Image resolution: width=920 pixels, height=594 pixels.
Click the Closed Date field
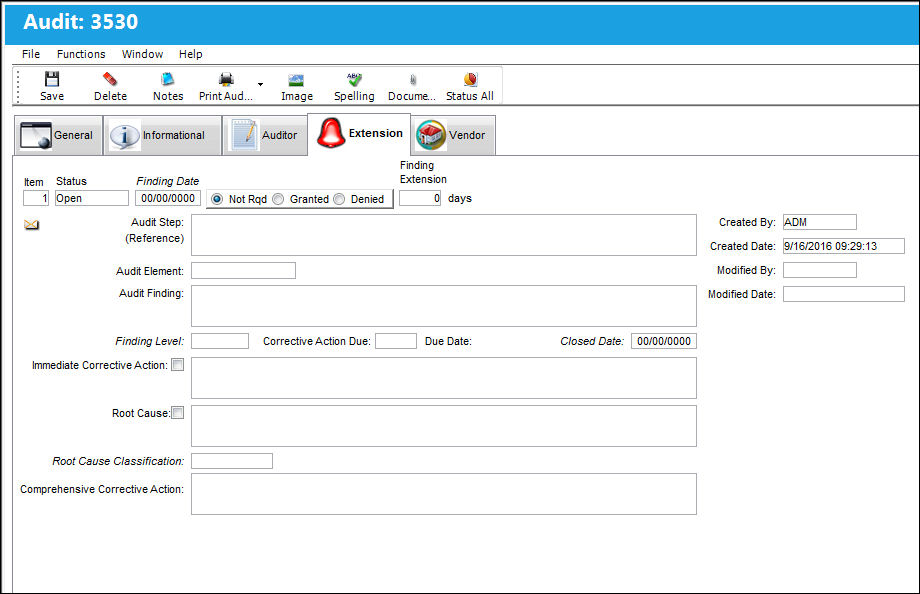(664, 341)
